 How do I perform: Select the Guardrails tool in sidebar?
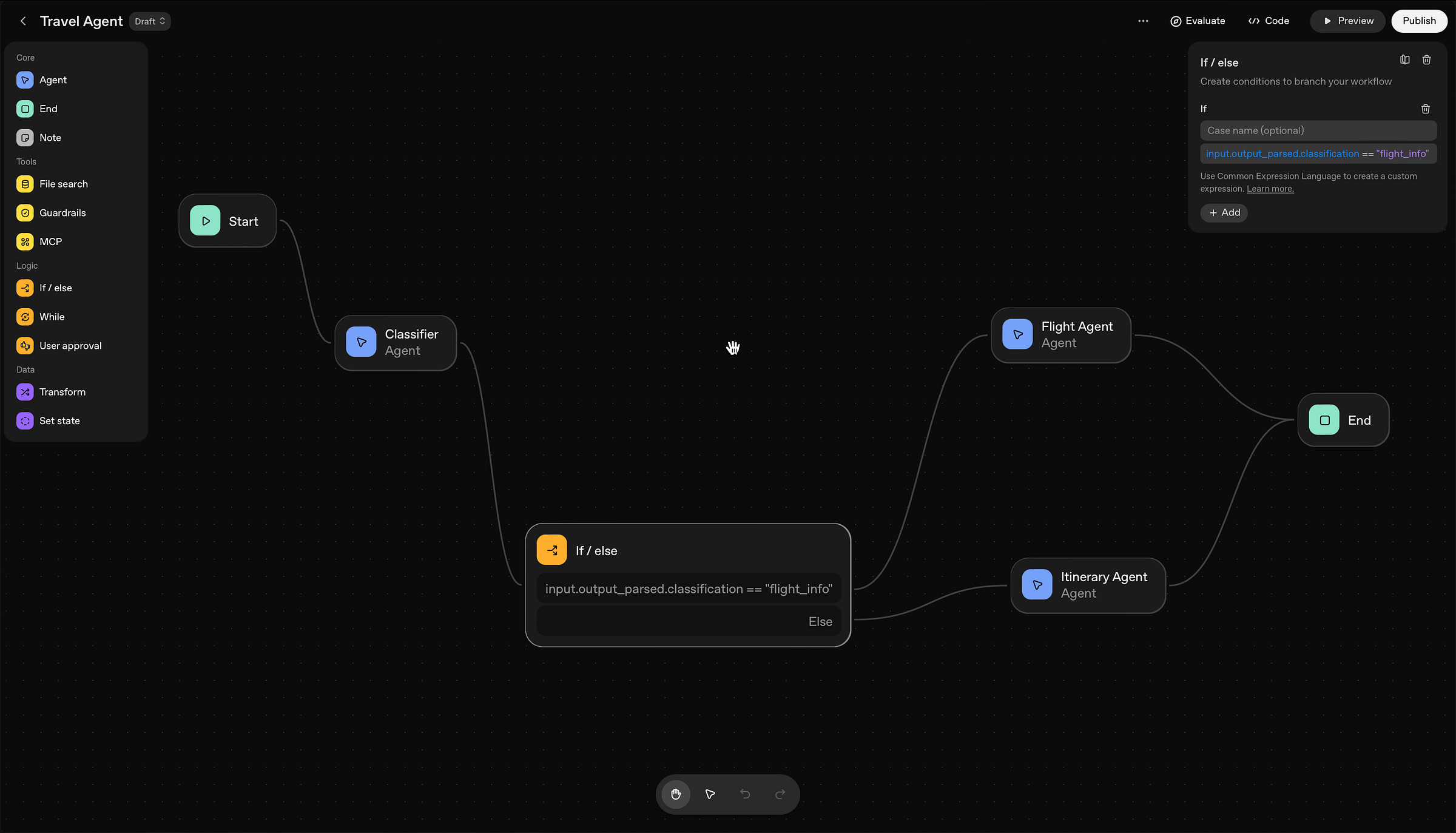tap(62, 213)
